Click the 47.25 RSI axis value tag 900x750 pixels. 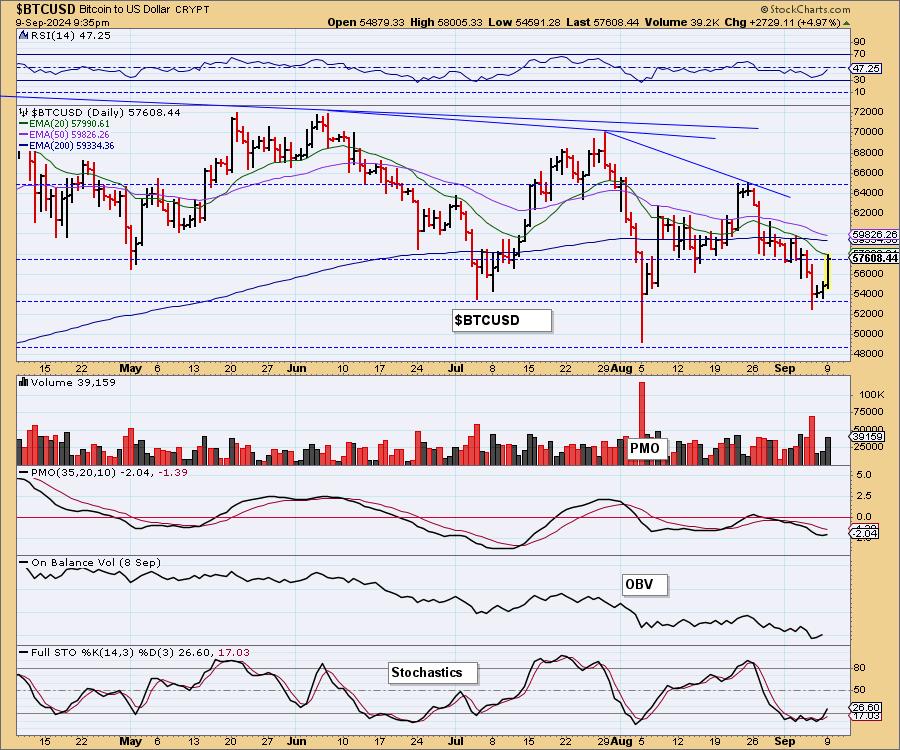[x=866, y=68]
